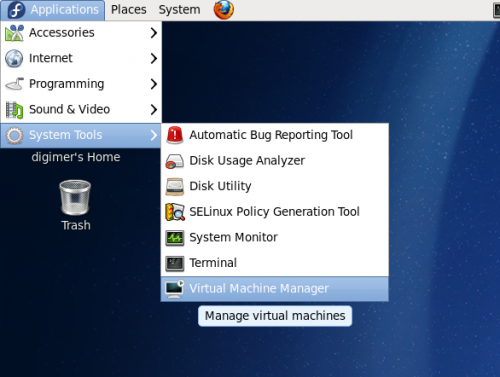Image resolution: width=500 pixels, height=377 pixels.
Task: Open the System menu in the top panel
Action: coord(179,10)
